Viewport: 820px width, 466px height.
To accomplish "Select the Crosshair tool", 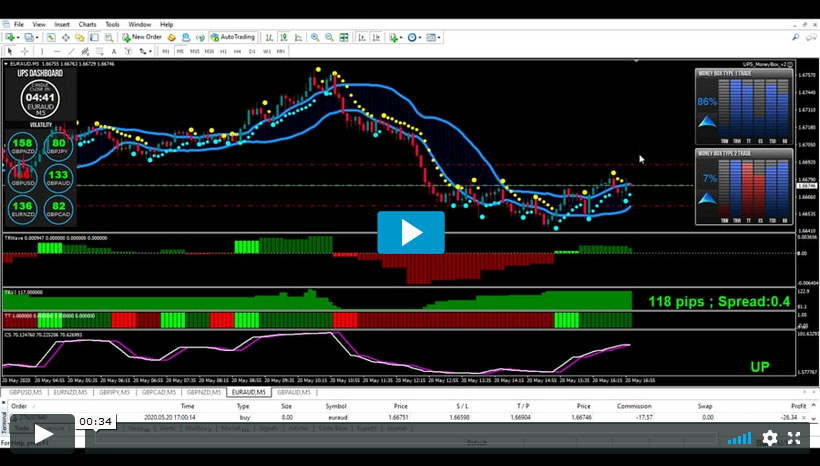I will click(24, 51).
